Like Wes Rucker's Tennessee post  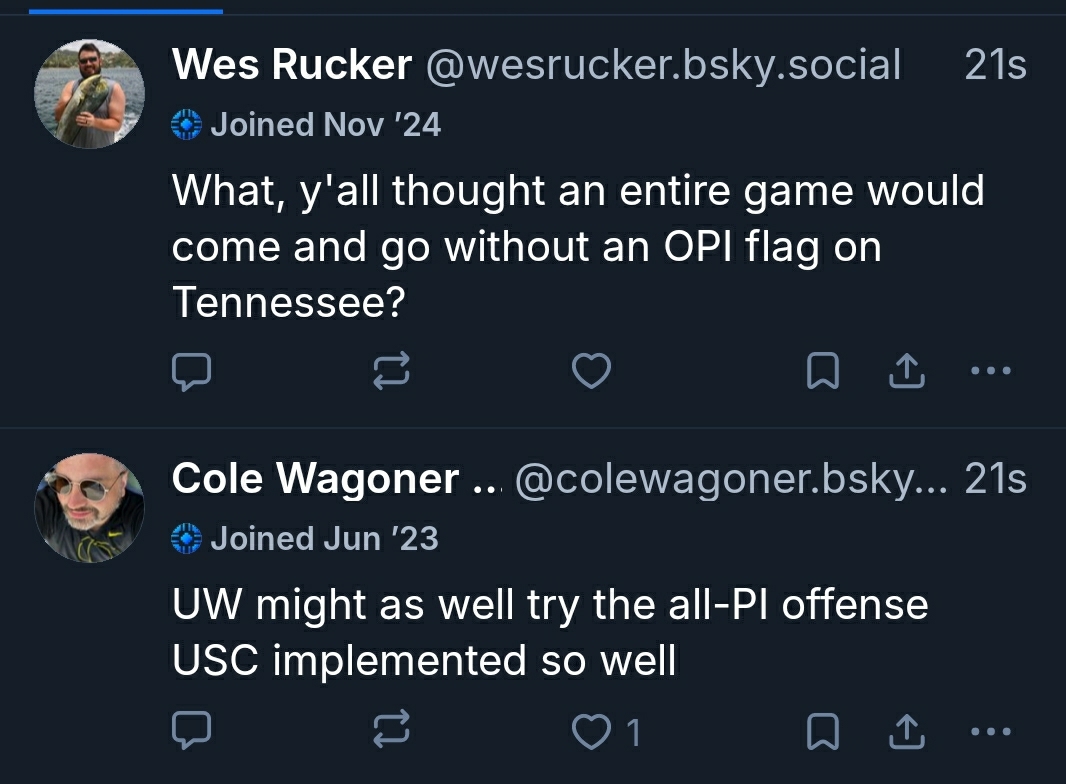[x=591, y=372]
